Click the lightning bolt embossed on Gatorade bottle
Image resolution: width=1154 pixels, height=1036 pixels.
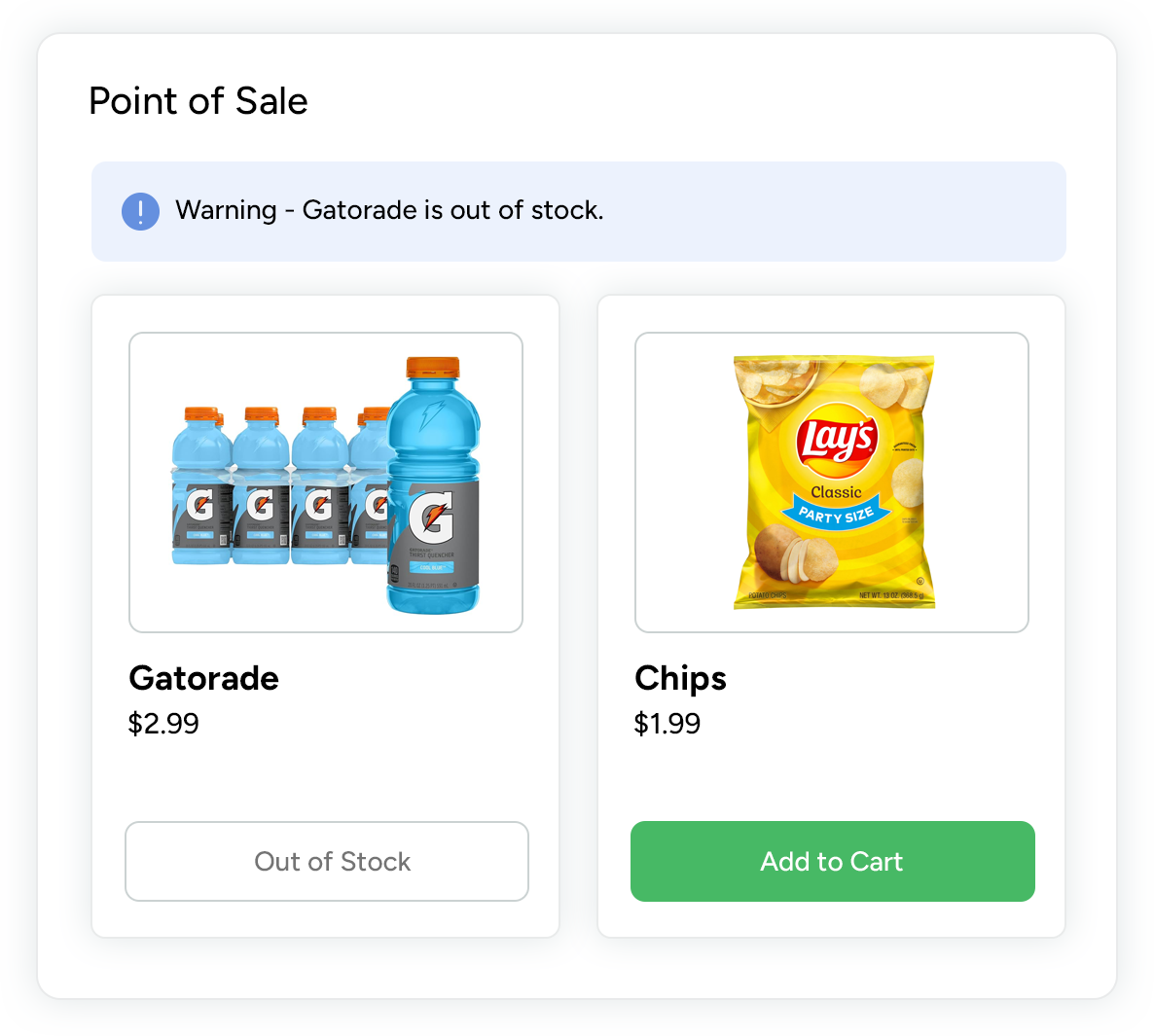click(x=432, y=414)
